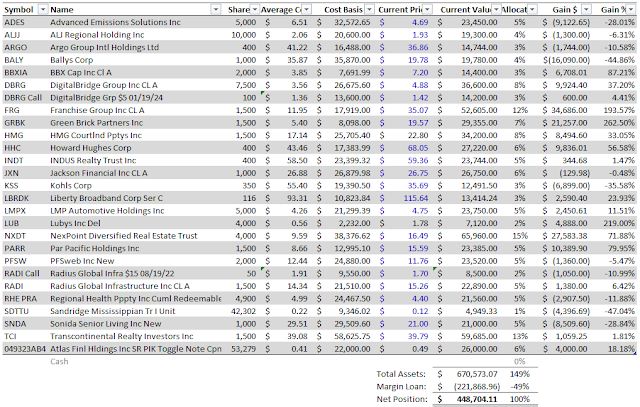Screen dimensions: 640x407
Task: Select the PARR symbol cell
Action: 15,249
